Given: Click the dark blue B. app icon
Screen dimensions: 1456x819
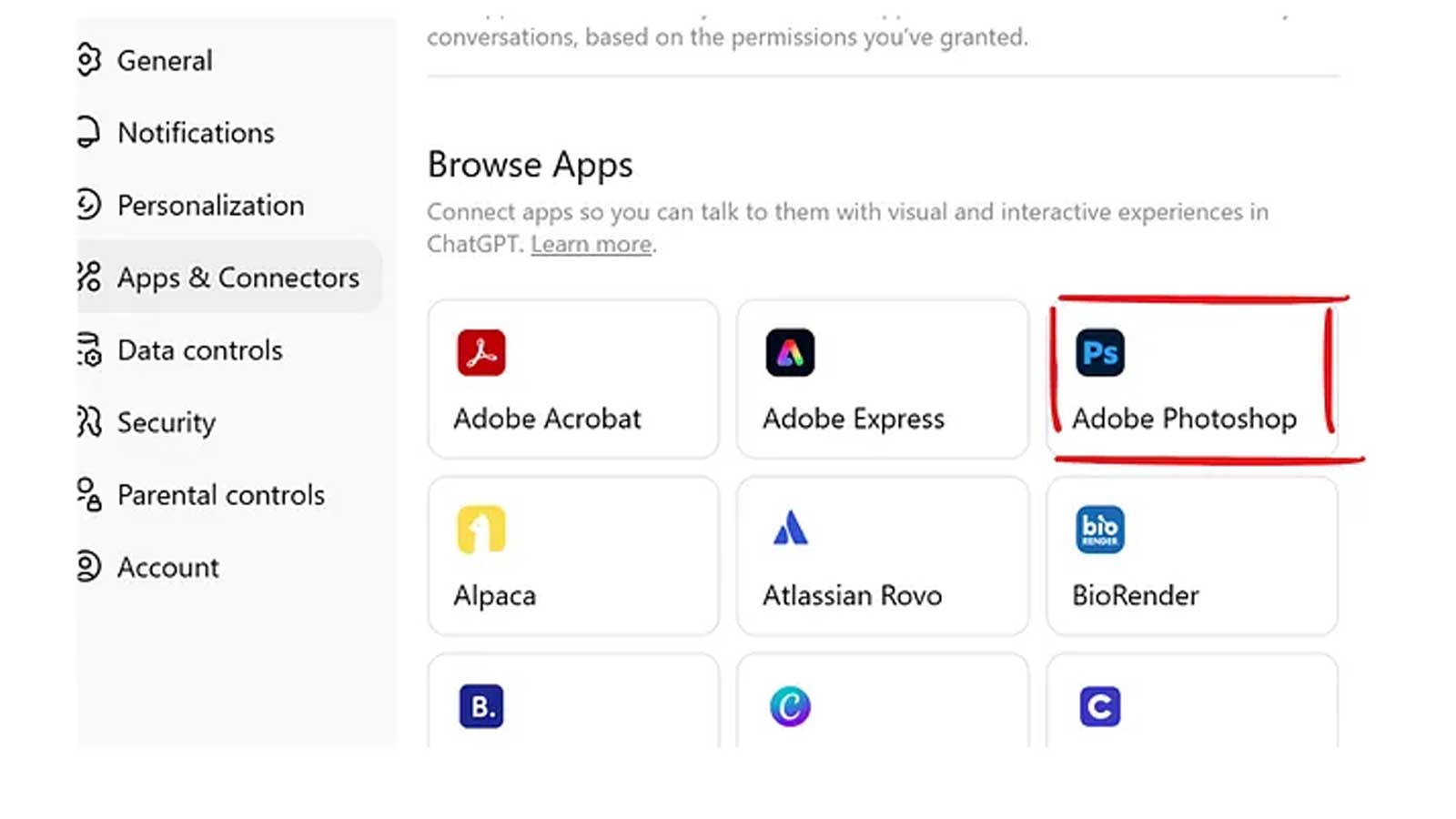Looking at the screenshot, I should (x=481, y=706).
